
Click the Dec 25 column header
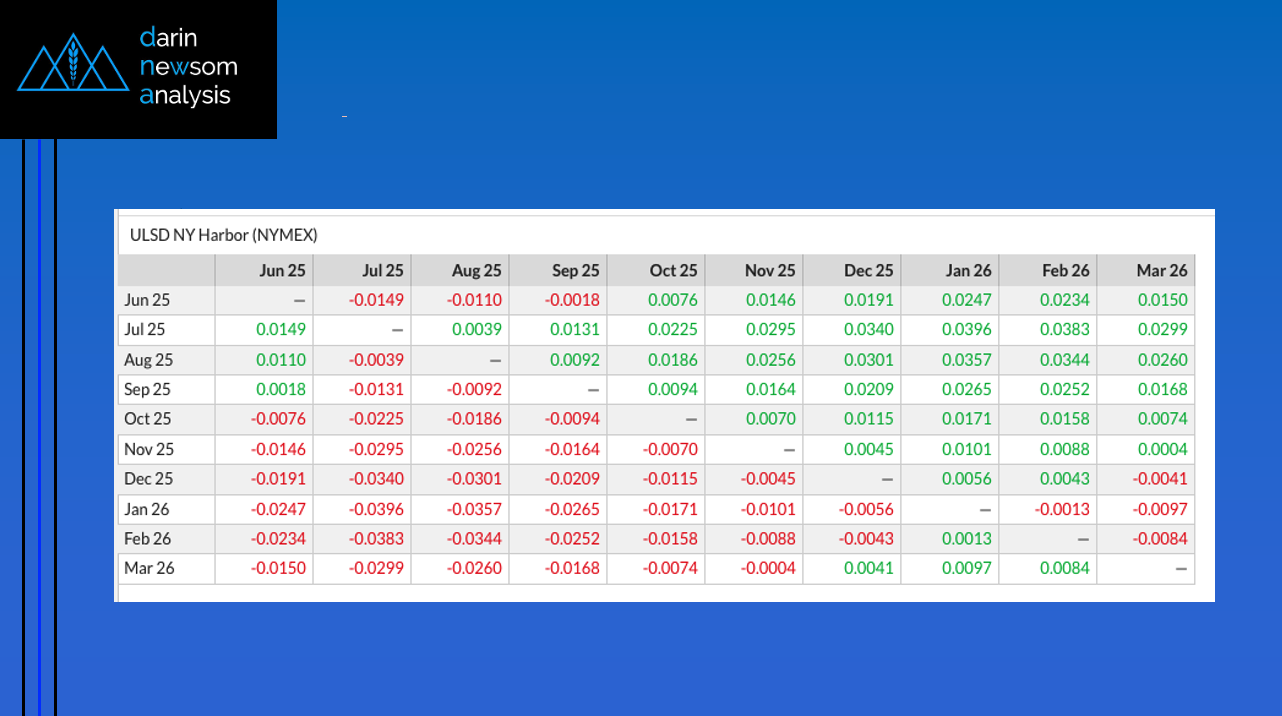click(869, 270)
